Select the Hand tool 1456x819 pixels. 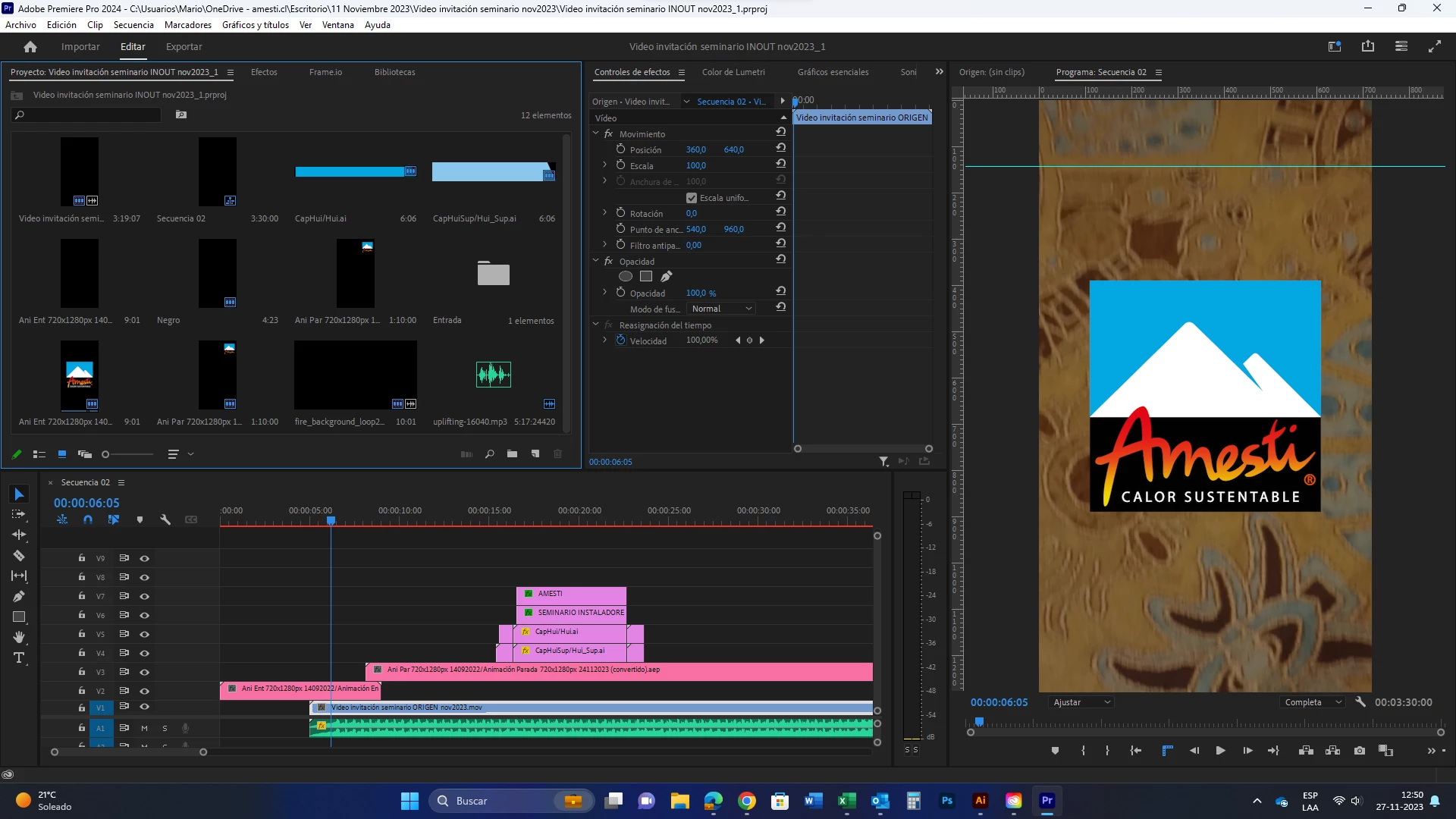[x=19, y=637]
